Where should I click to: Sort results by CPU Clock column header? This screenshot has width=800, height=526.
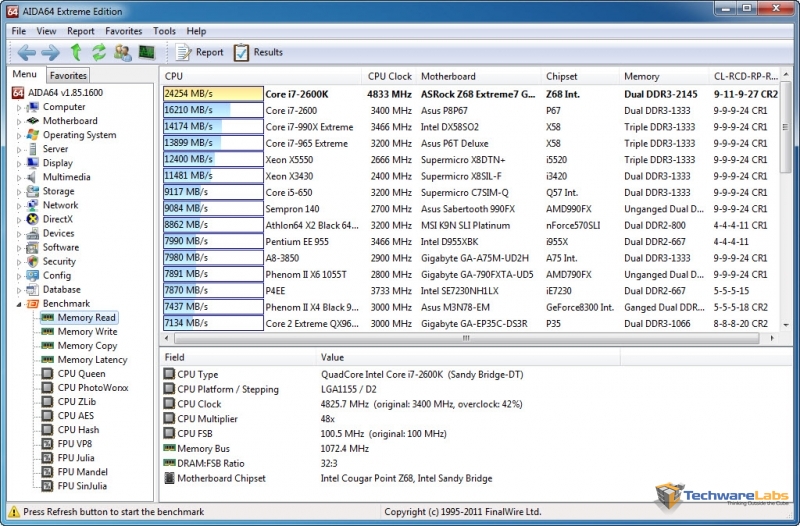pyautogui.click(x=389, y=76)
